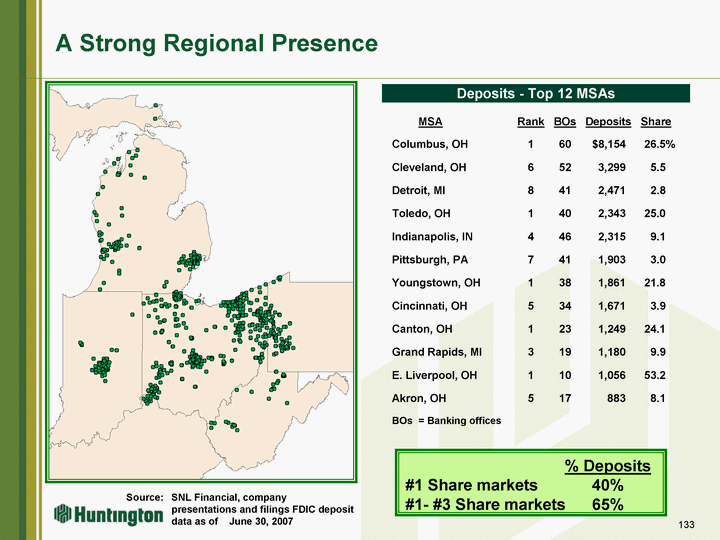The image size is (720, 540).
Task: Click the BOs column header
Action: pos(564,122)
